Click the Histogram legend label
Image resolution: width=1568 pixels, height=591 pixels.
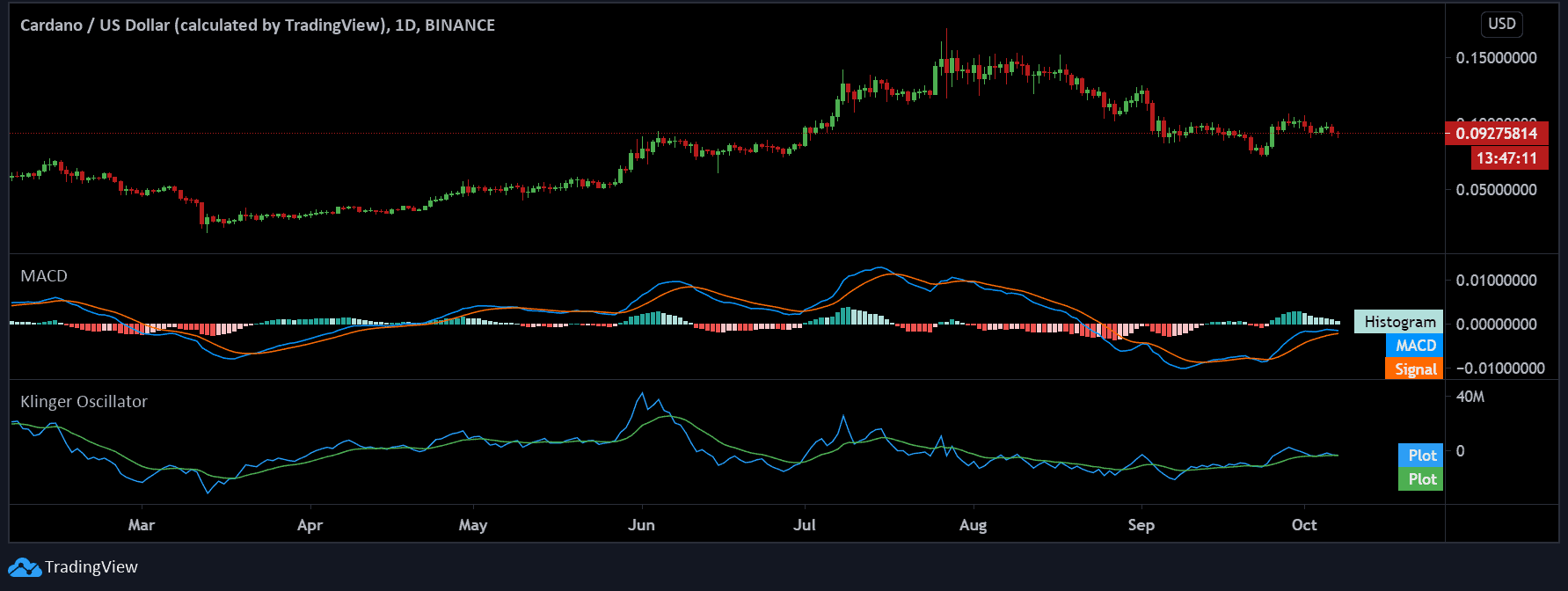click(x=1399, y=322)
